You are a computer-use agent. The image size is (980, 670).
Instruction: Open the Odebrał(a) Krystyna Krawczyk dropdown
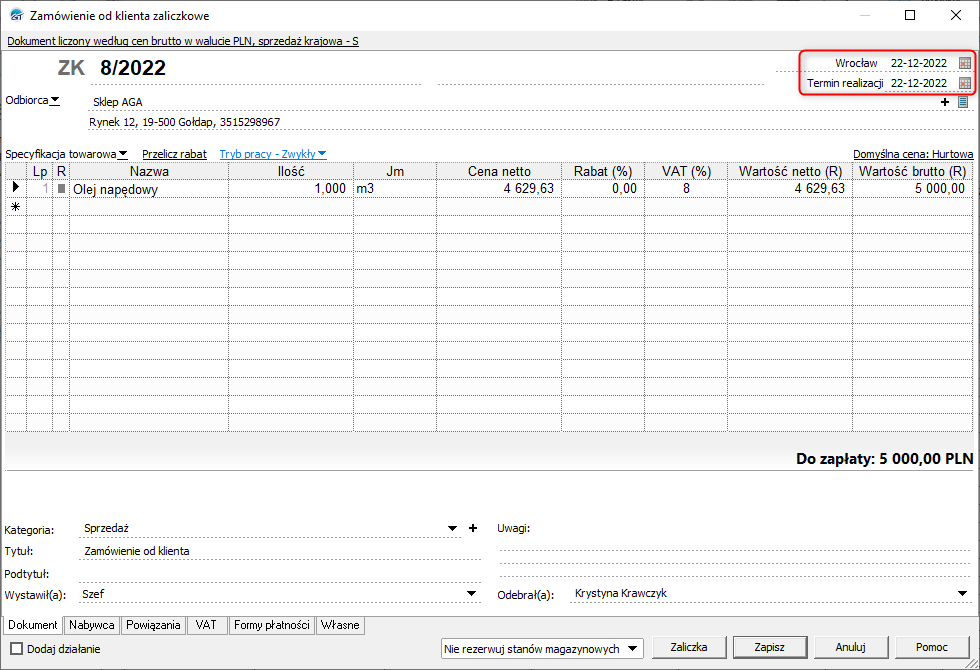[962, 594]
